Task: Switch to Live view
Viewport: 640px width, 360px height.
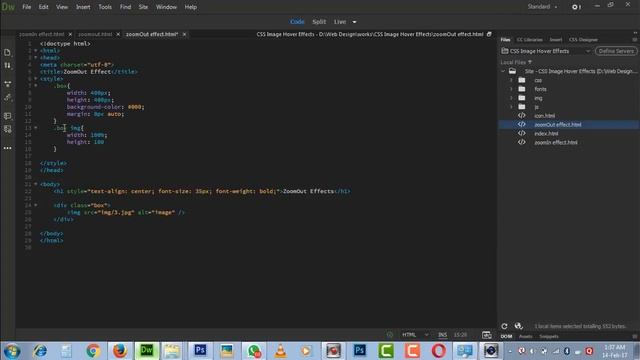Action: 340,22
